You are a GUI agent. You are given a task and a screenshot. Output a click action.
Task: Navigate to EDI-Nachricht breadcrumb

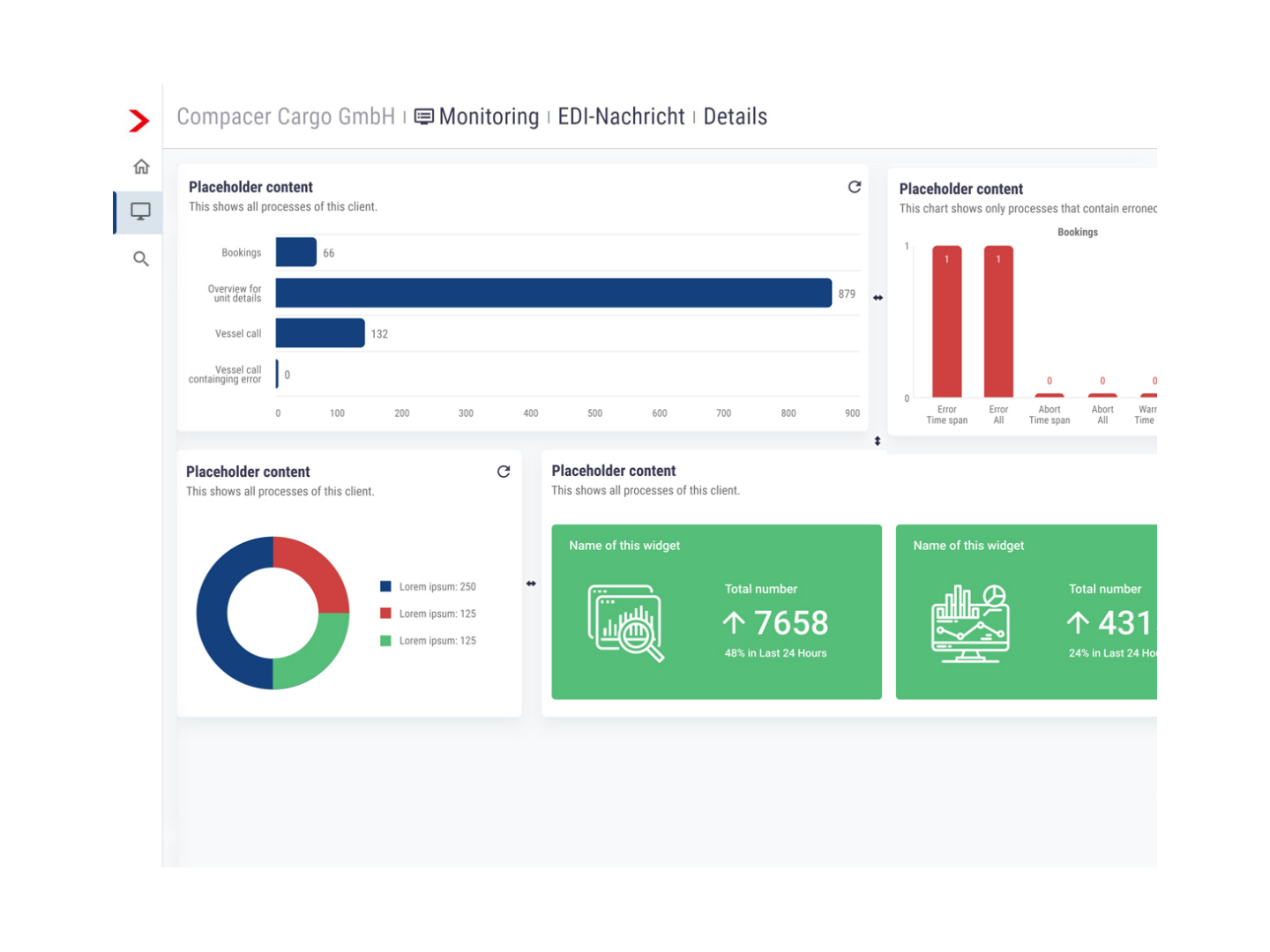click(x=621, y=117)
